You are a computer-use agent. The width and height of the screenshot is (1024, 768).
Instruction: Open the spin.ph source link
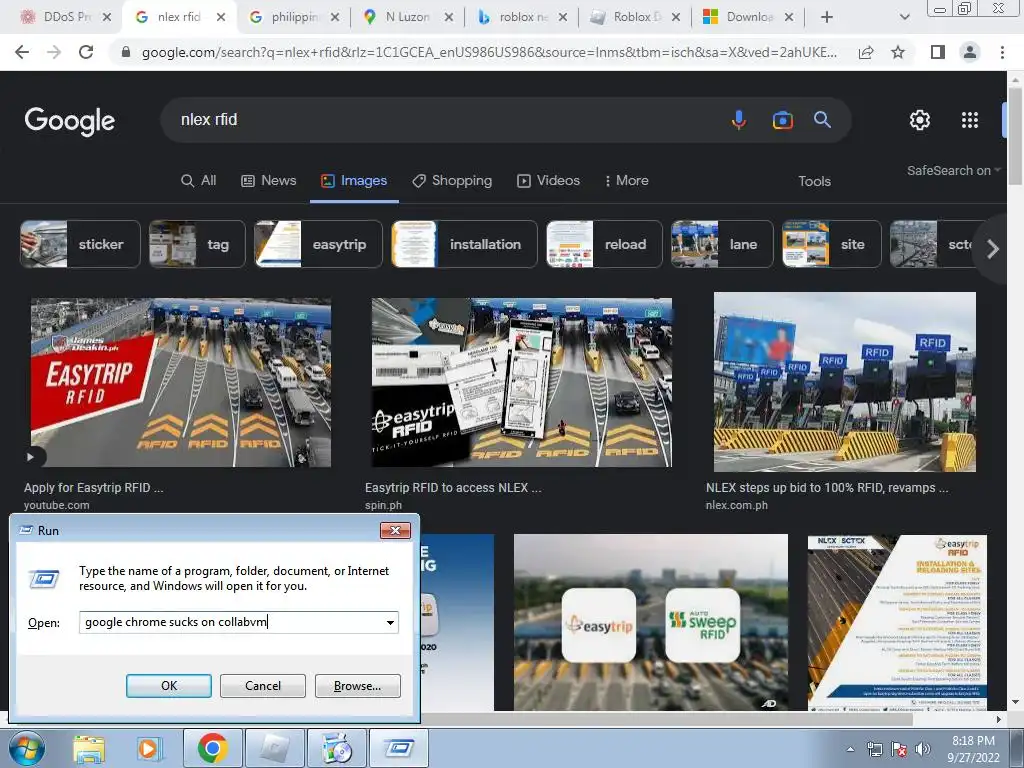tap(383, 505)
